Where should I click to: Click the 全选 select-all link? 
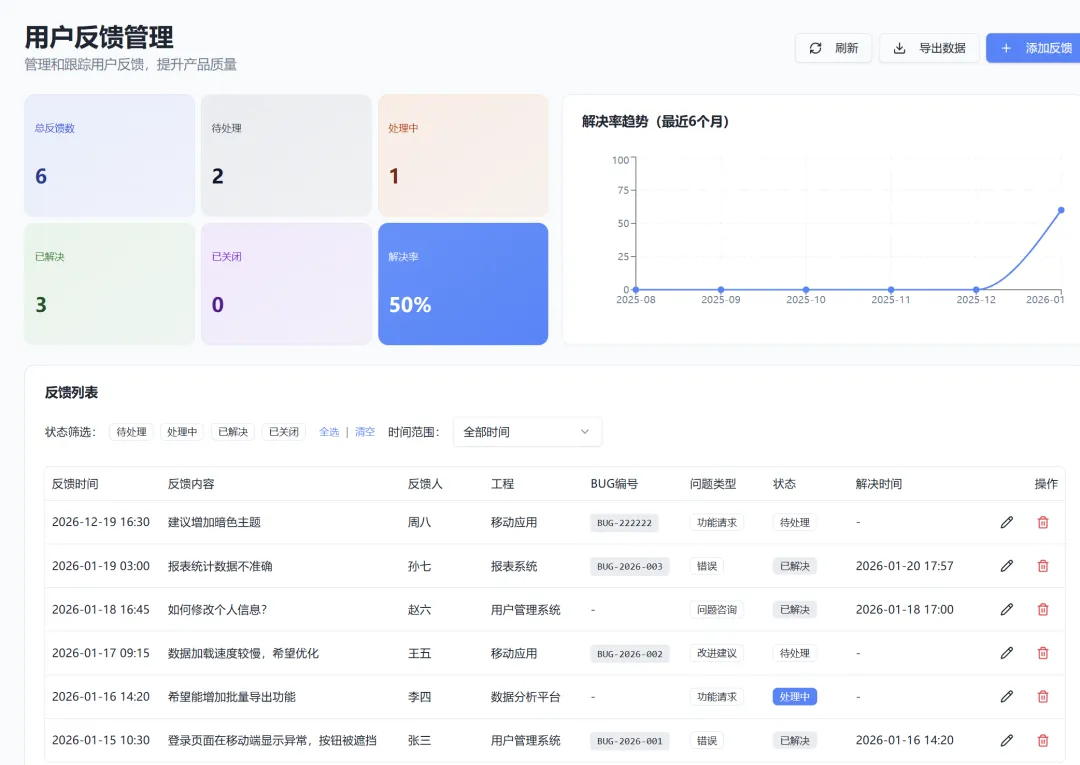329,432
